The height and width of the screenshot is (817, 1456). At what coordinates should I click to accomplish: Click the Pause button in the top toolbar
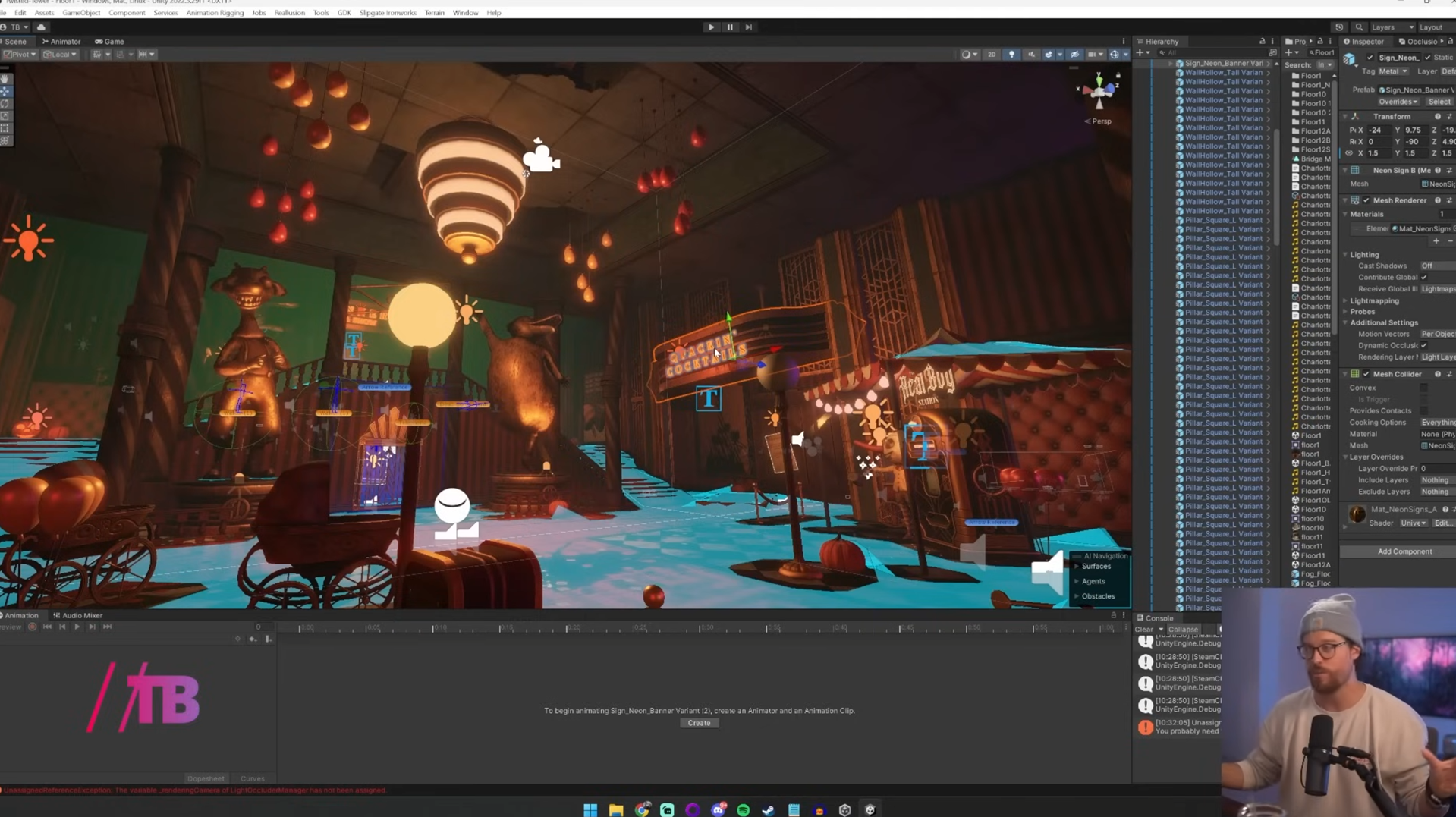(730, 27)
